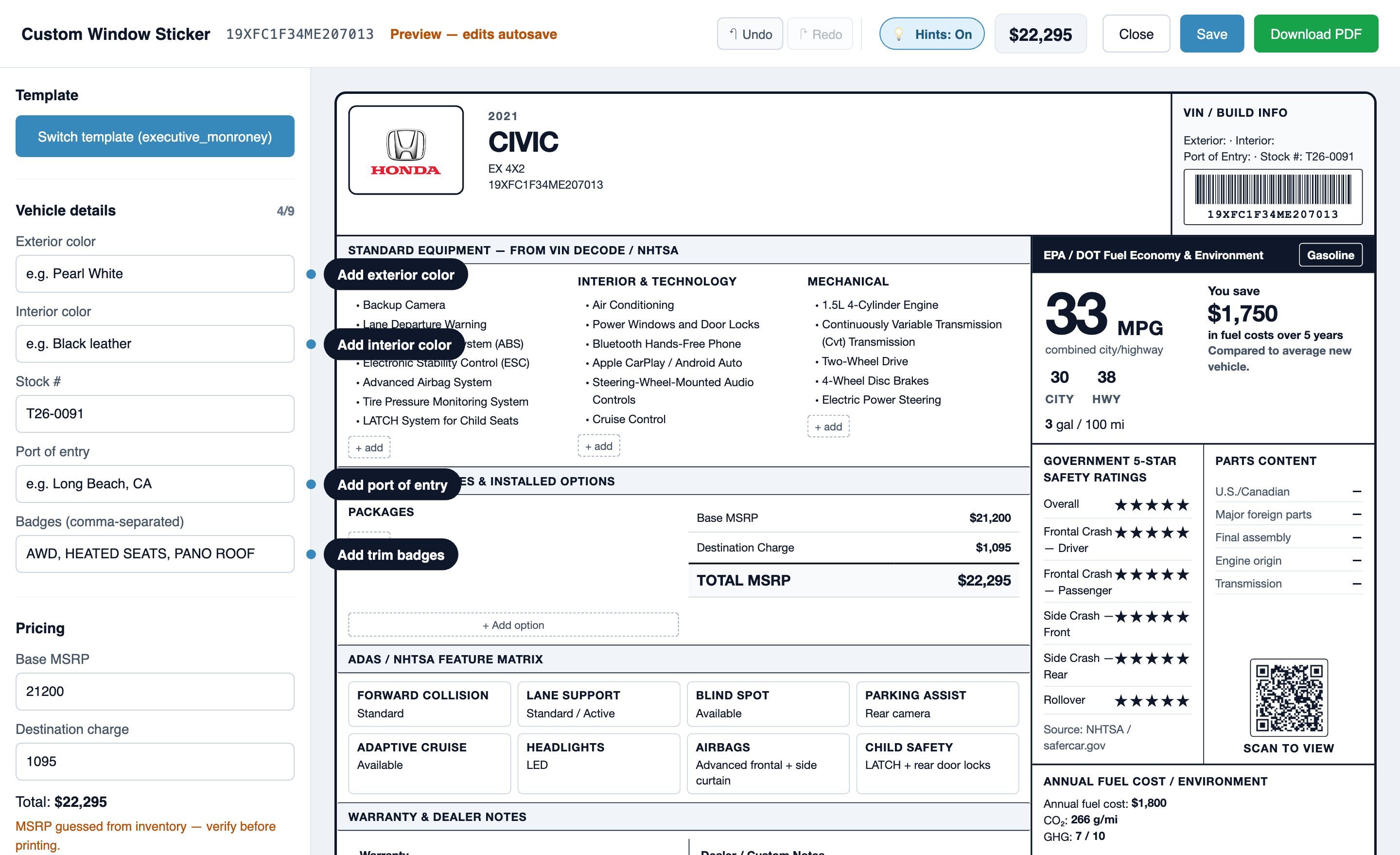
Task: Click the Child Safety feature card
Action: (x=938, y=764)
